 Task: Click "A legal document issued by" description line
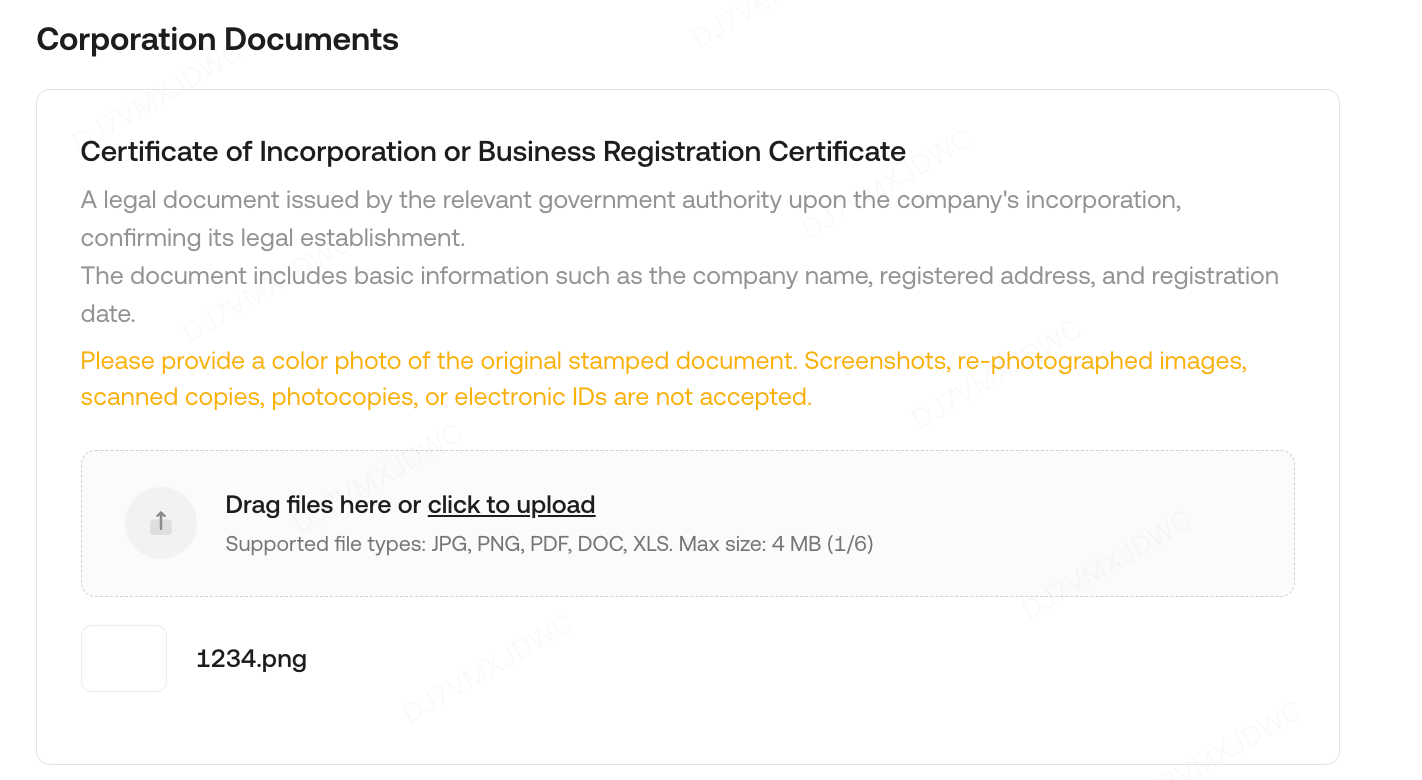coord(630,200)
